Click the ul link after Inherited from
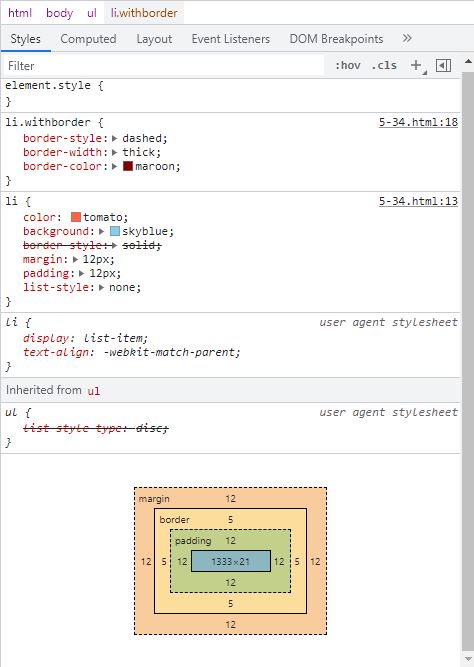This screenshot has height=667, width=474. pyautogui.click(x=94, y=391)
